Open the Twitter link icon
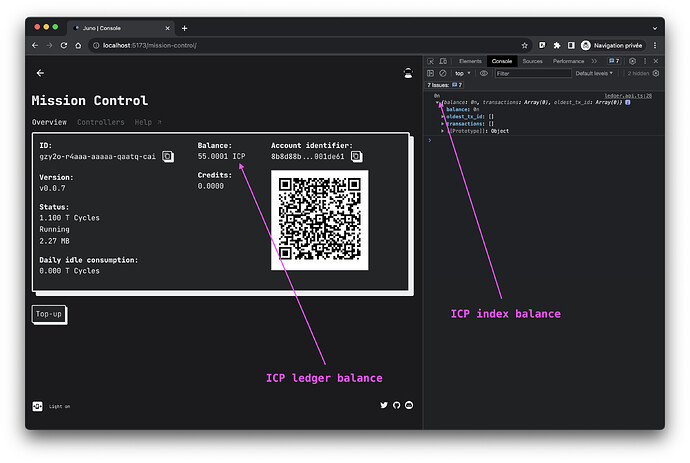690x463 pixels. click(x=384, y=405)
